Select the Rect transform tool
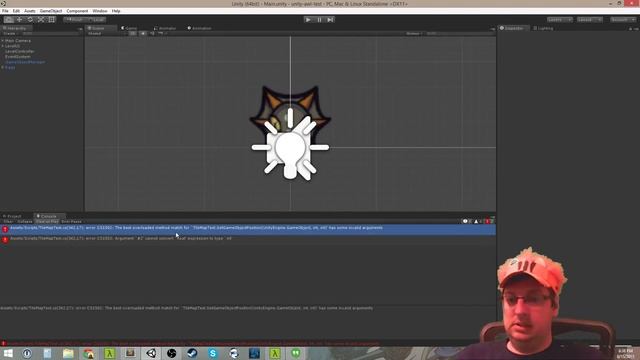The image size is (640, 360). [x=52, y=20]
